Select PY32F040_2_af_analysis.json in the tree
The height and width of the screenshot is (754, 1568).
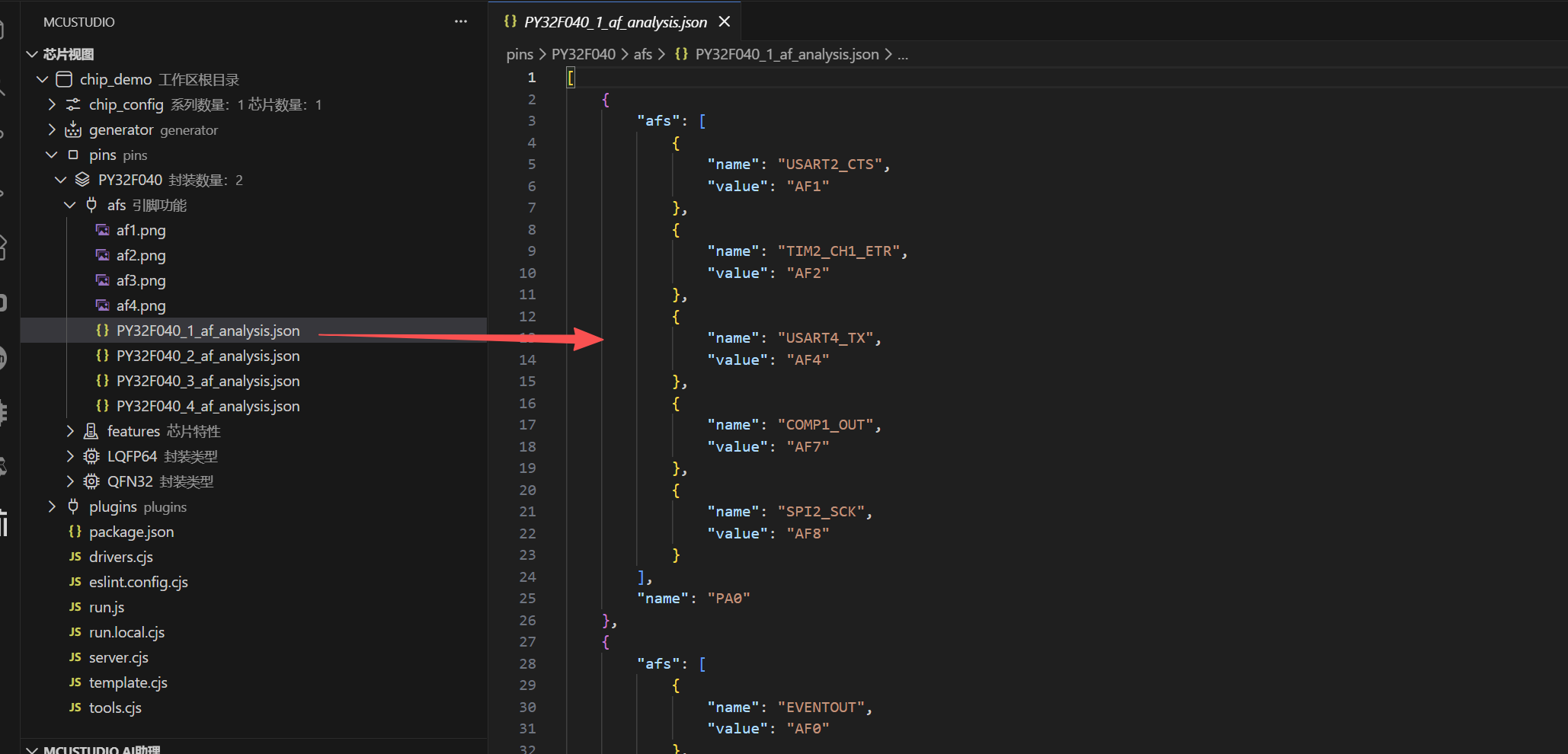[207, 356]
